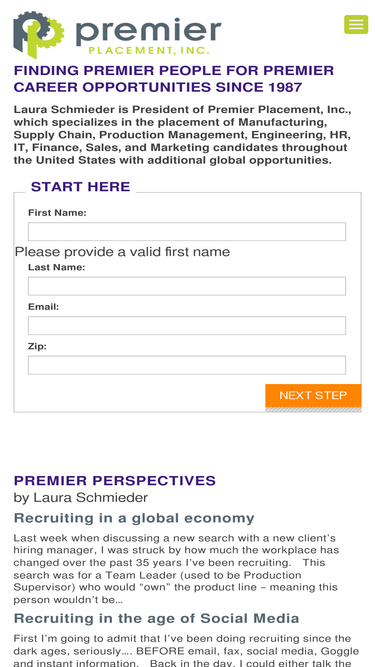
Task: Focus the First Name input field
Action: 187,231
